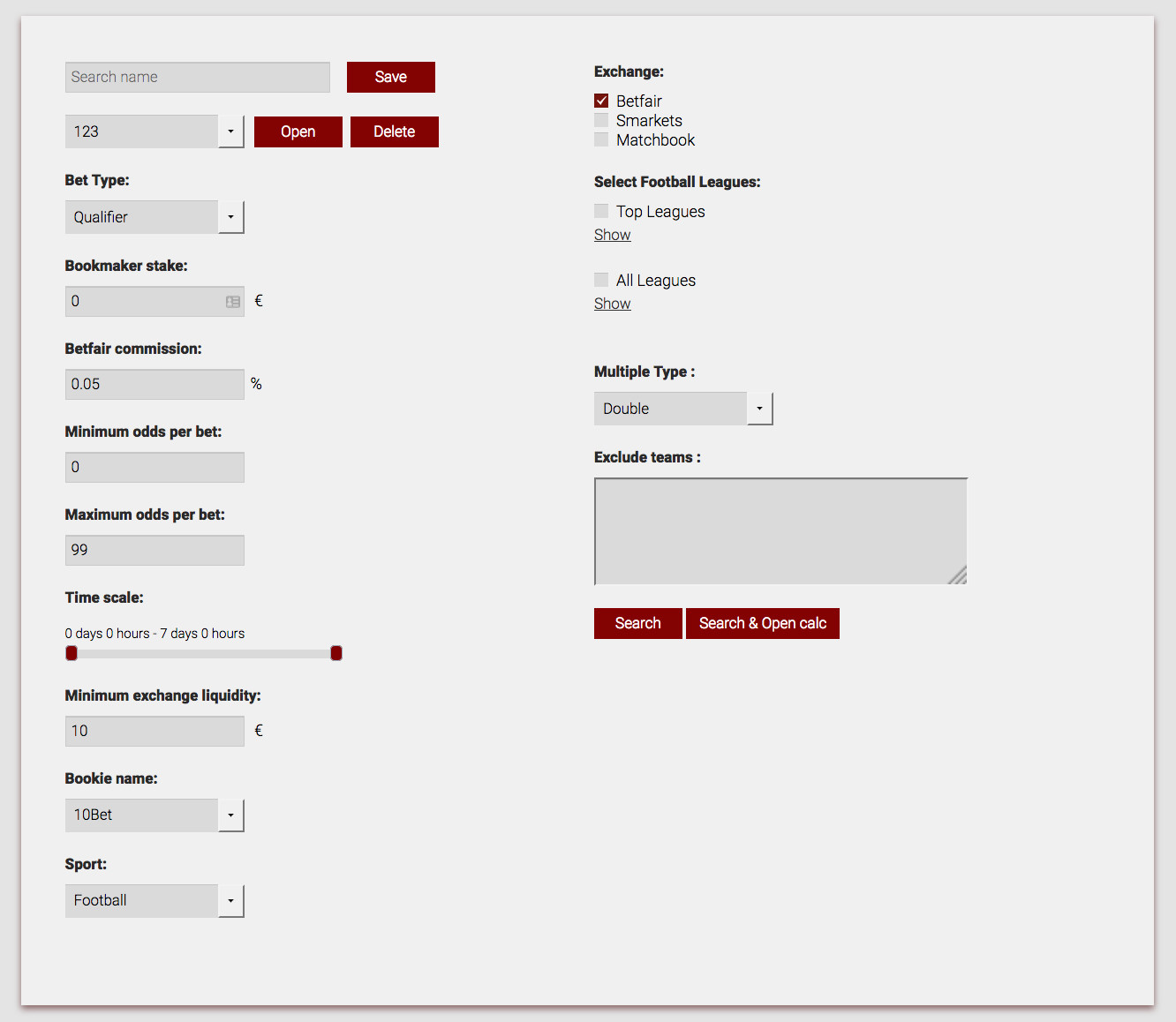Focus the Search name input field
The image size is (1176, 1022).
198,77
